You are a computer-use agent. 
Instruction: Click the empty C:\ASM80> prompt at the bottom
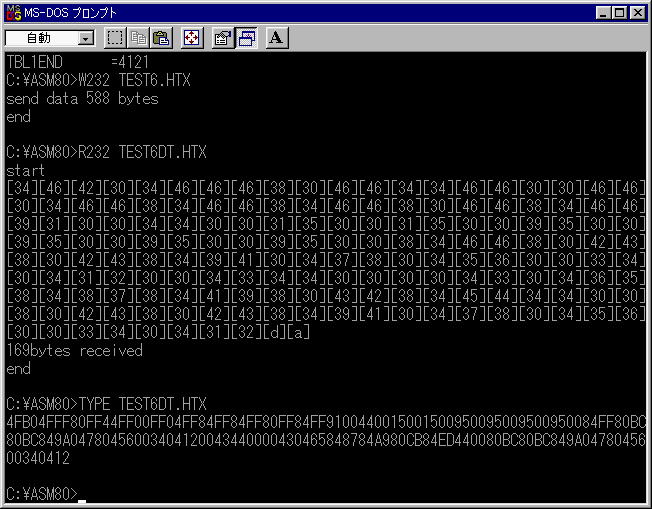coord(42,494)
